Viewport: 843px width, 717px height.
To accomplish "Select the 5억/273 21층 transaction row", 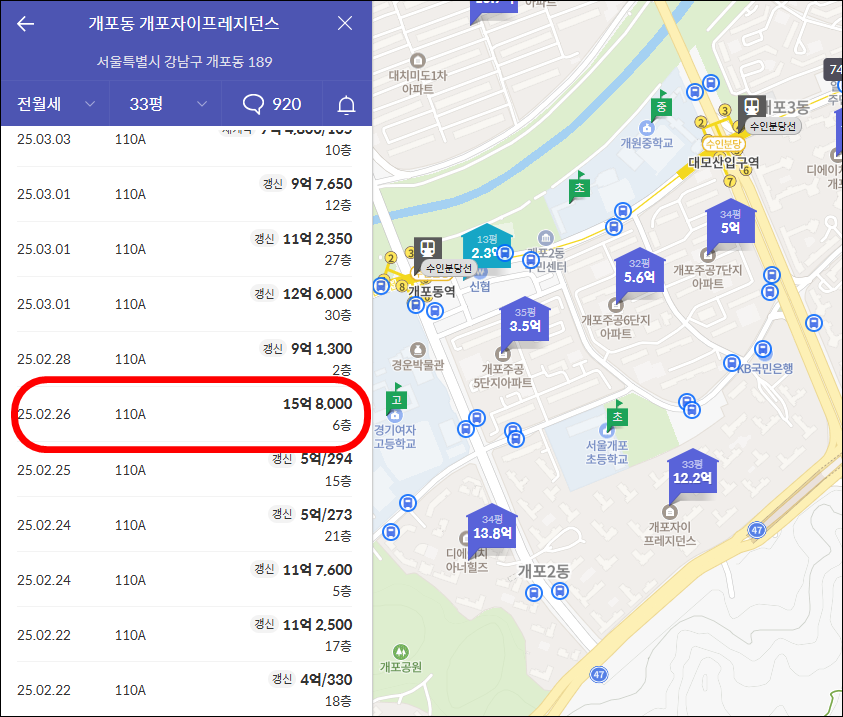I will coord(184,525).
